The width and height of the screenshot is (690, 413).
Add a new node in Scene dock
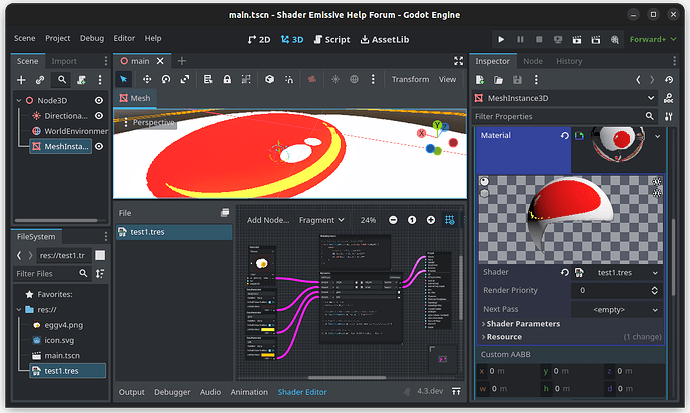click(21, 80)
